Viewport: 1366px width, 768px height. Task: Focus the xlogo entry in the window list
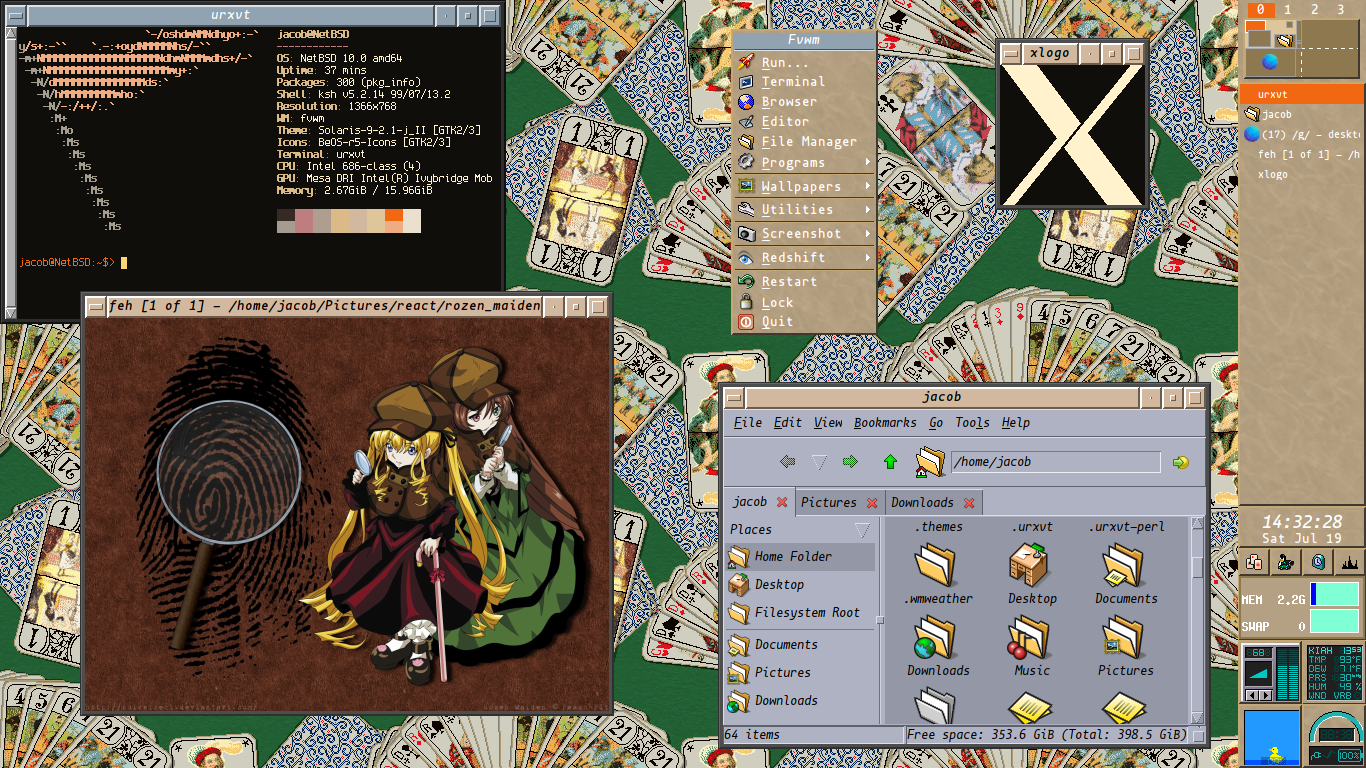pyautogui.click(x=1301, y=175)
